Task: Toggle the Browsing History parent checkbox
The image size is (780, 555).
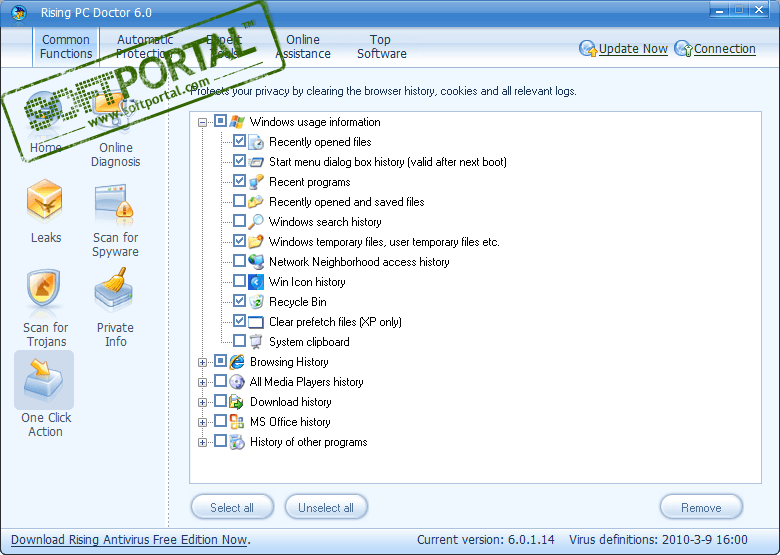Action: pyautogui.click(x=220, y=361)
